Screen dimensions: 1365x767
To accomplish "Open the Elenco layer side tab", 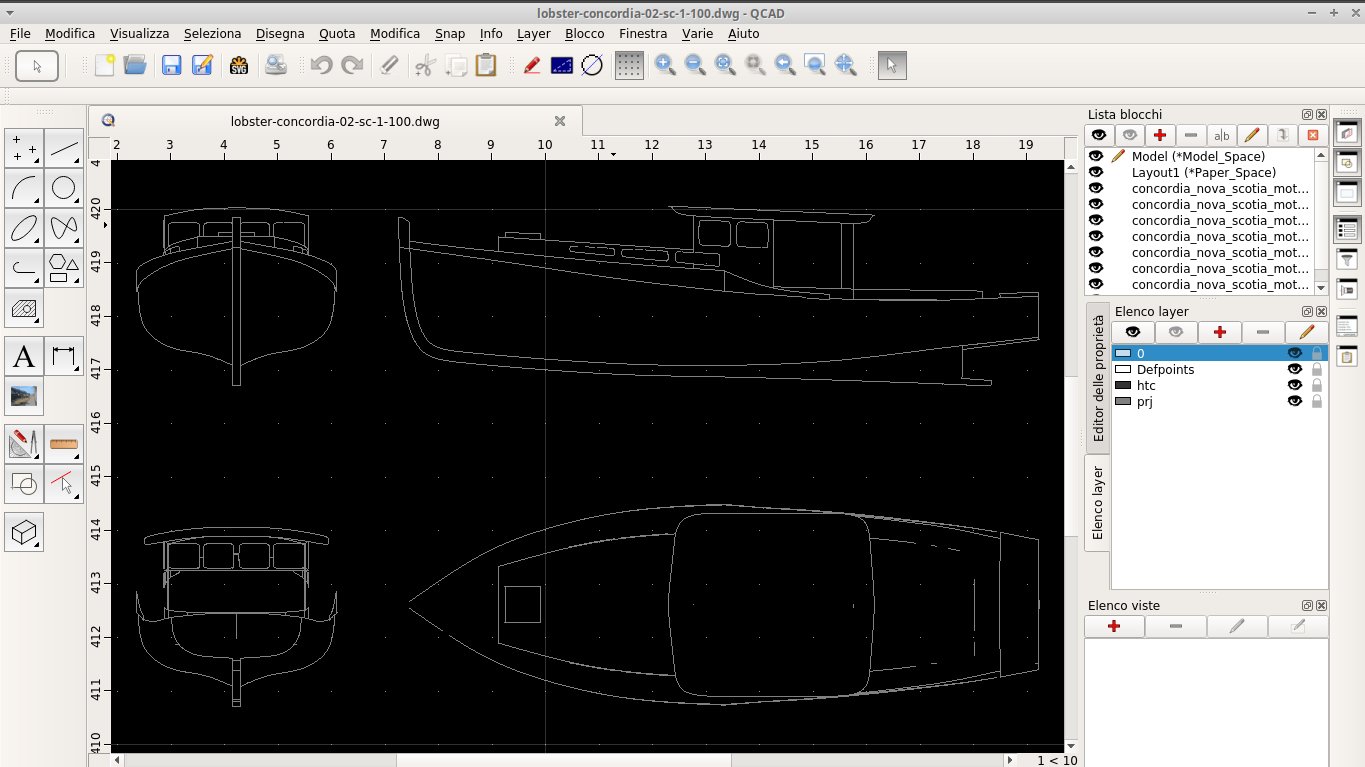I will coord(1096,505).
